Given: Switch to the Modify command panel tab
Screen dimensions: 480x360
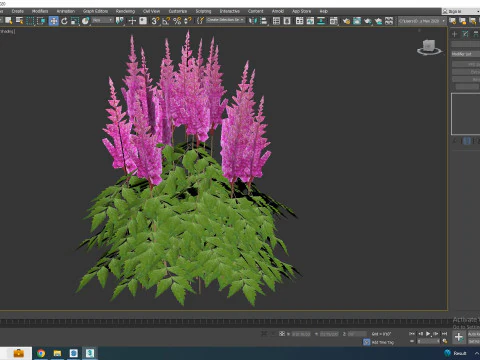Looking at the screenshot, I should (x=465, y=34).
